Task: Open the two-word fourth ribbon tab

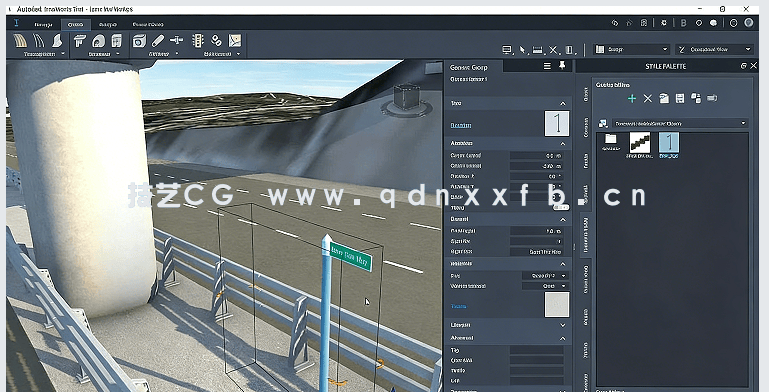Action: click(148, 24)
